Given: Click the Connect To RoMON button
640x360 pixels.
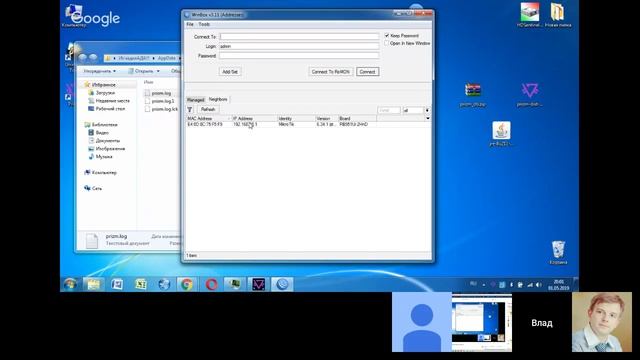Looking at the screenshot, I should 331,72.
